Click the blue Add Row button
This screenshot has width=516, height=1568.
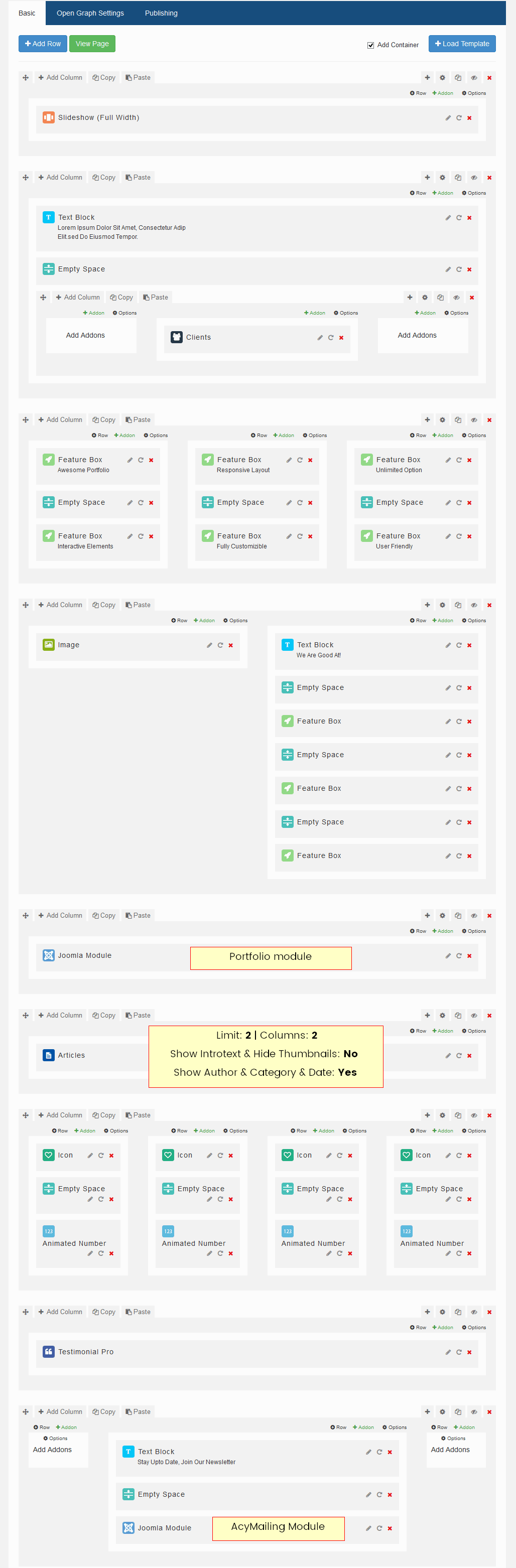(43, 44)
